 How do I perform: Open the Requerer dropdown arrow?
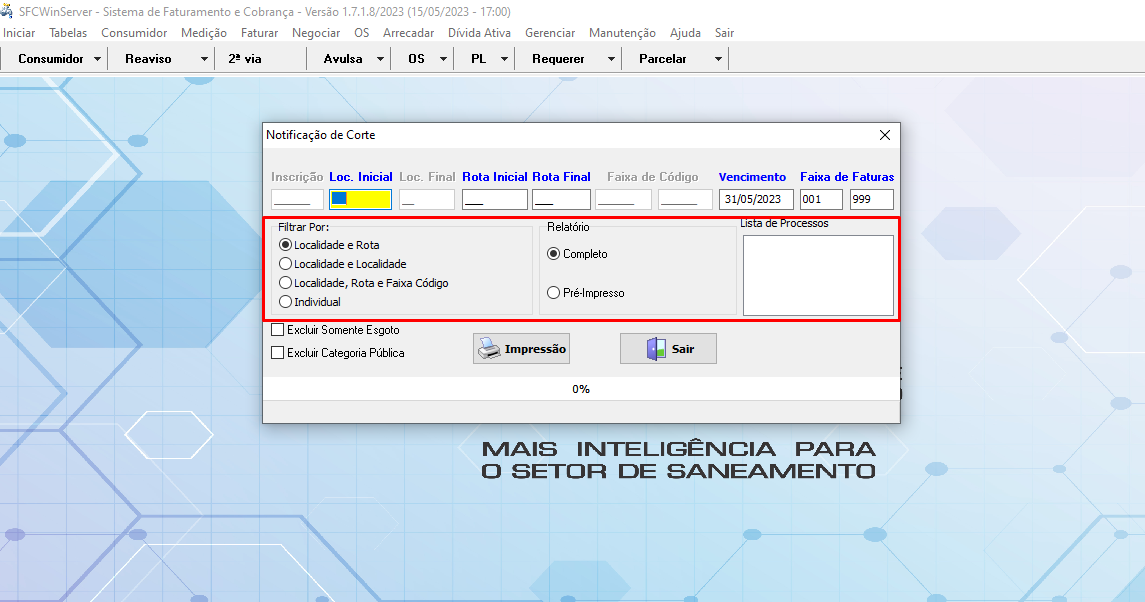pos(611,59)
